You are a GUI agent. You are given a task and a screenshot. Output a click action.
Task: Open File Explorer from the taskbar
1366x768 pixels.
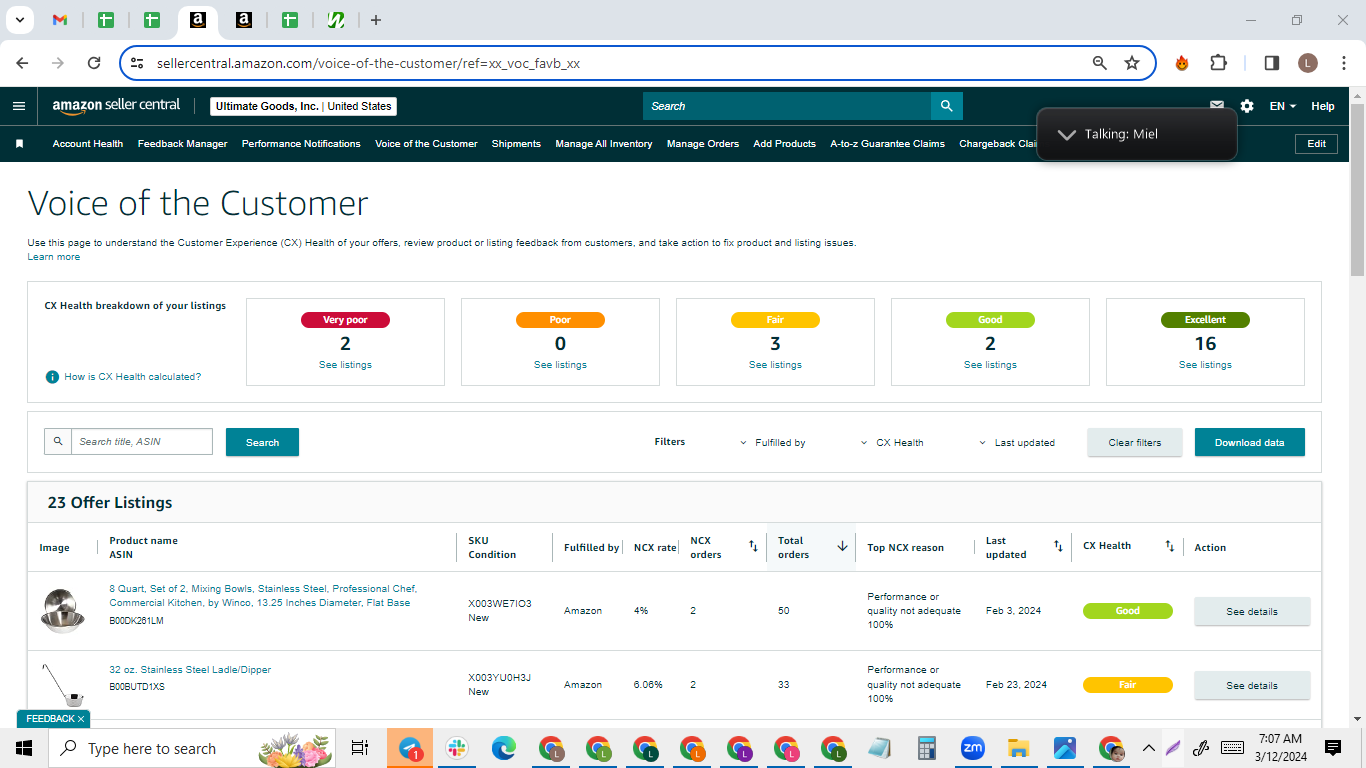pyautogui.click(x=1019, y=748)
